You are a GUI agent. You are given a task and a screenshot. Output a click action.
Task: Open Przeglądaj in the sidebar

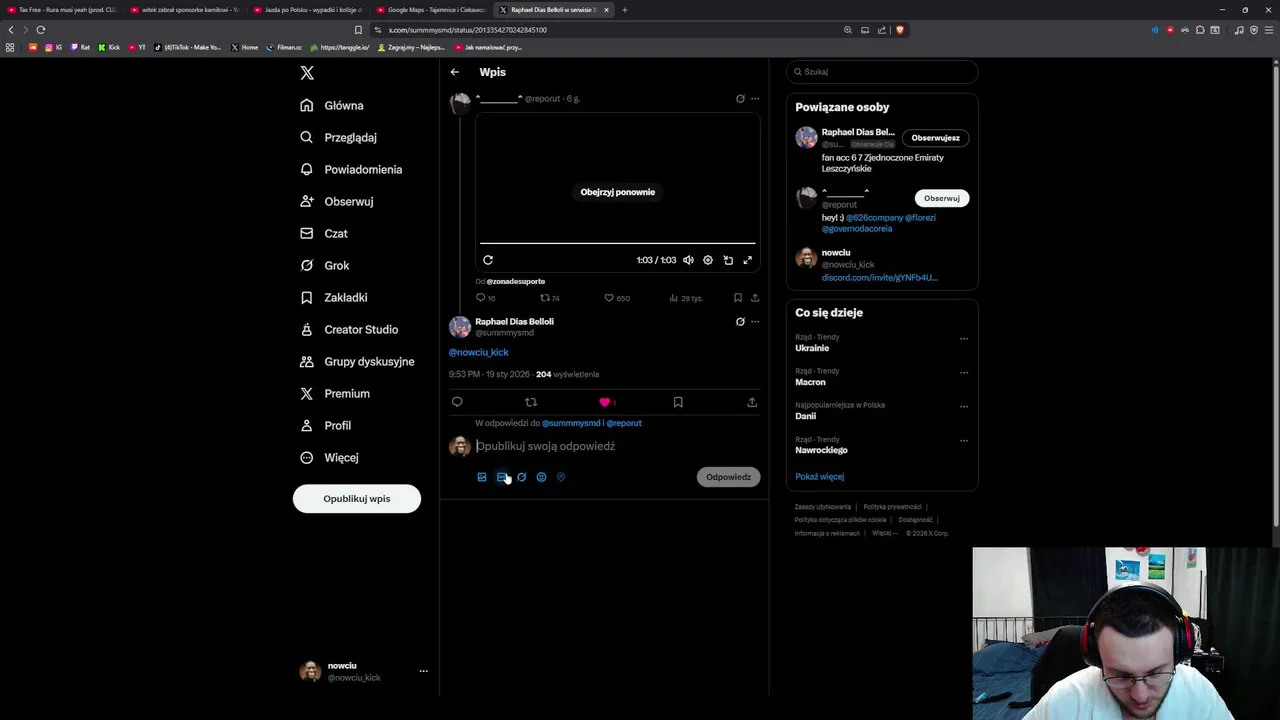click(338, 137)
